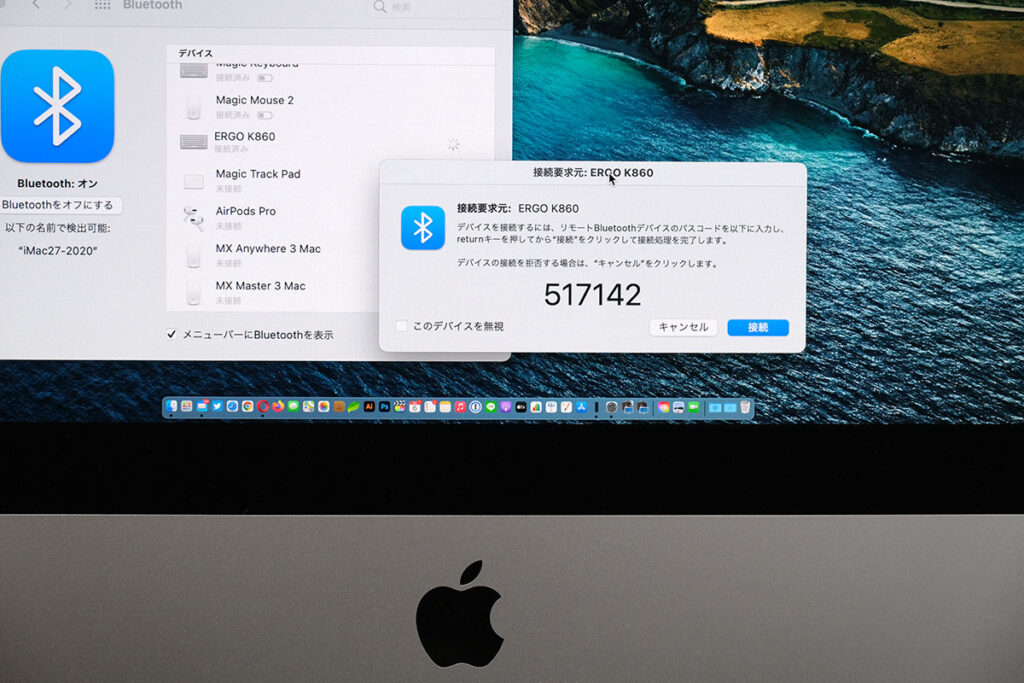
Task: Open Final Cut Pro in Dock
Action: (400, 406)
